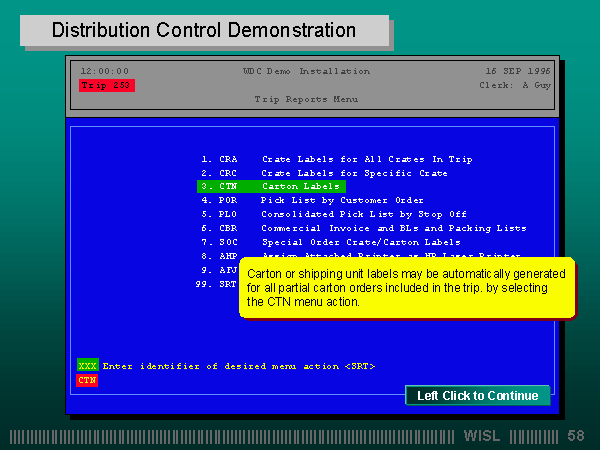This screenshot has width=600, height=450.
Task: Click the Distribution Control Demonstration title banner
Action: 204,31
